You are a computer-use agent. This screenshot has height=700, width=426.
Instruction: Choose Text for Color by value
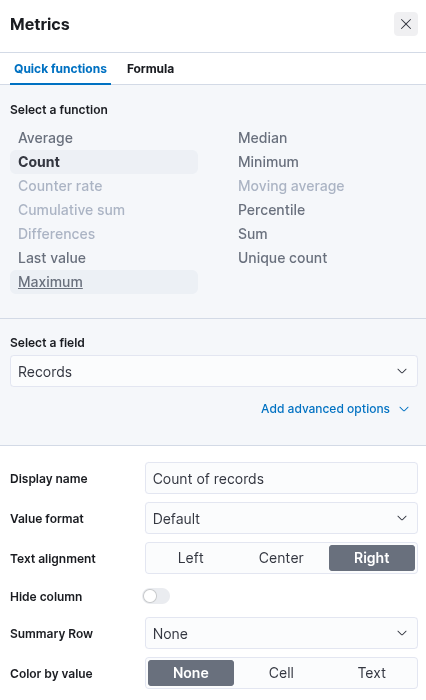(x=372, y=673)
